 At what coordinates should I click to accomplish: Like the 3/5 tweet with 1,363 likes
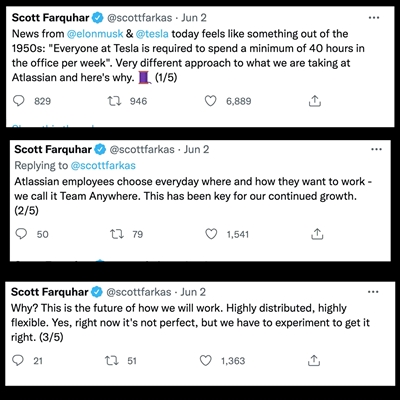tap(206, 360)
